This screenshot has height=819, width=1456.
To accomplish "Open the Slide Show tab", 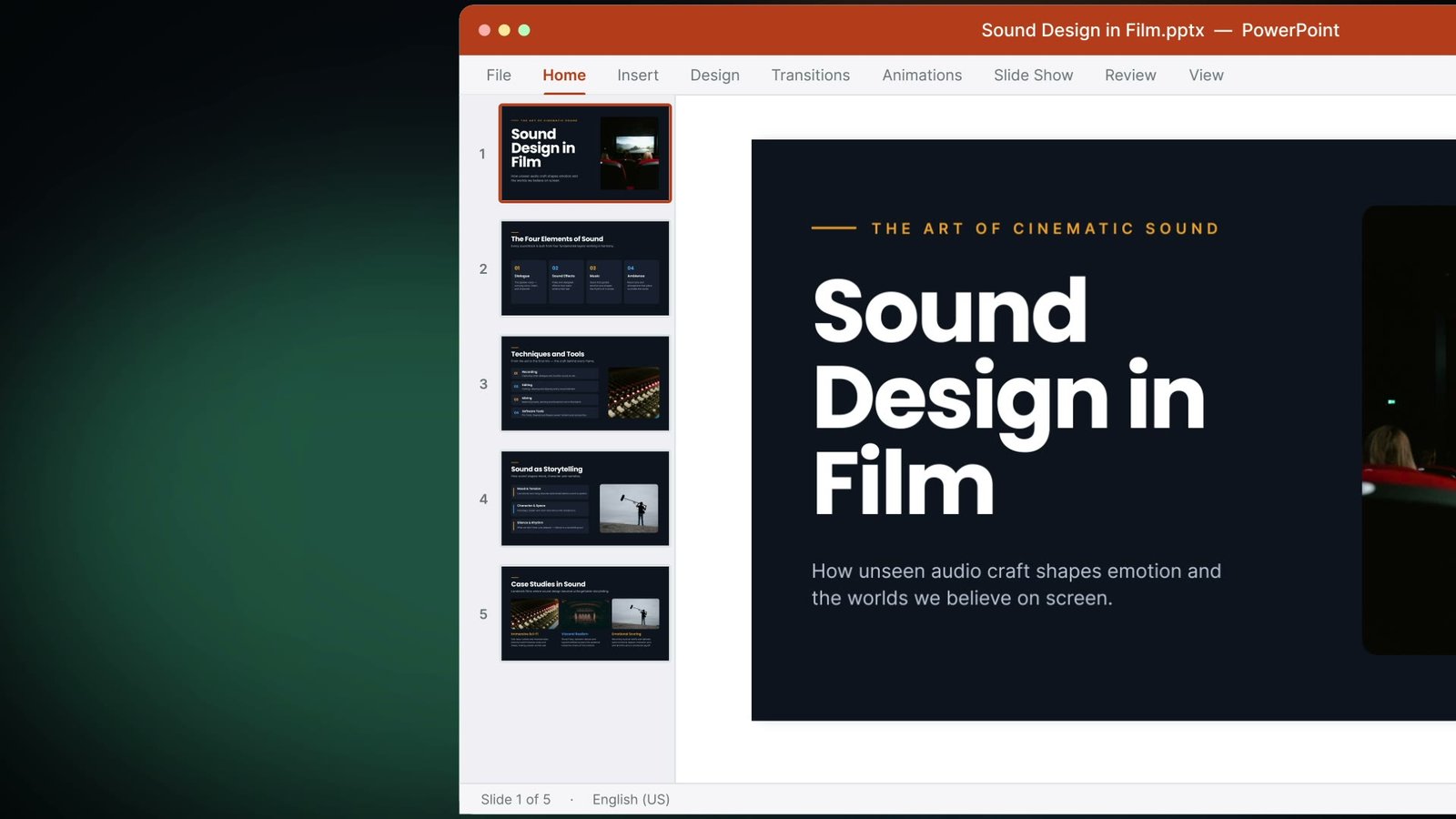I will point(1034,76).
